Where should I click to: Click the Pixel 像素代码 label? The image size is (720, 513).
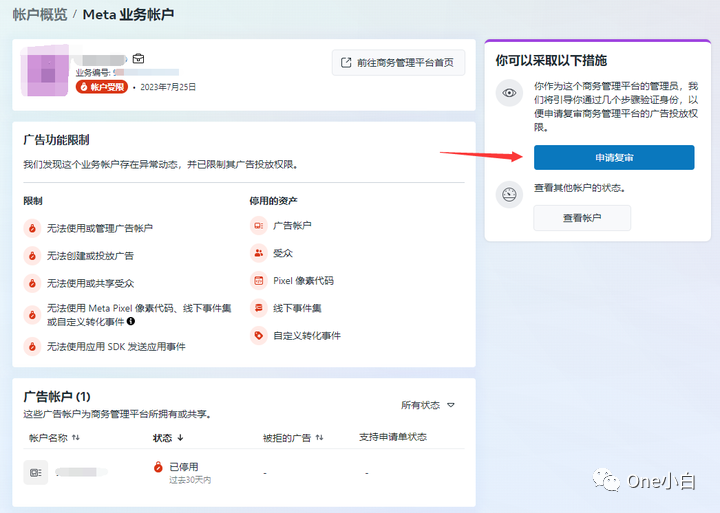click(x=303, y=281)
